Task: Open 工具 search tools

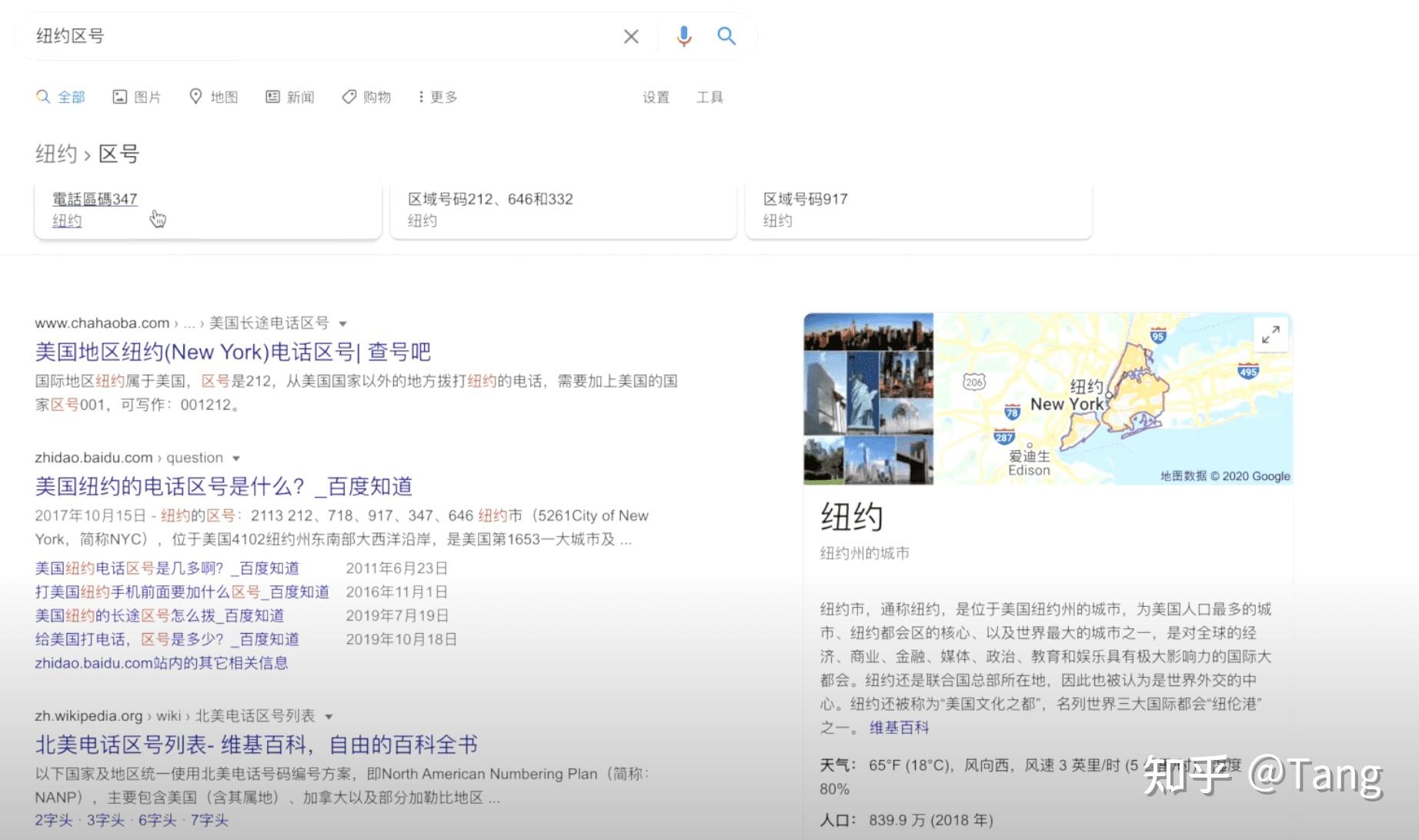Action: pos(709,97)
